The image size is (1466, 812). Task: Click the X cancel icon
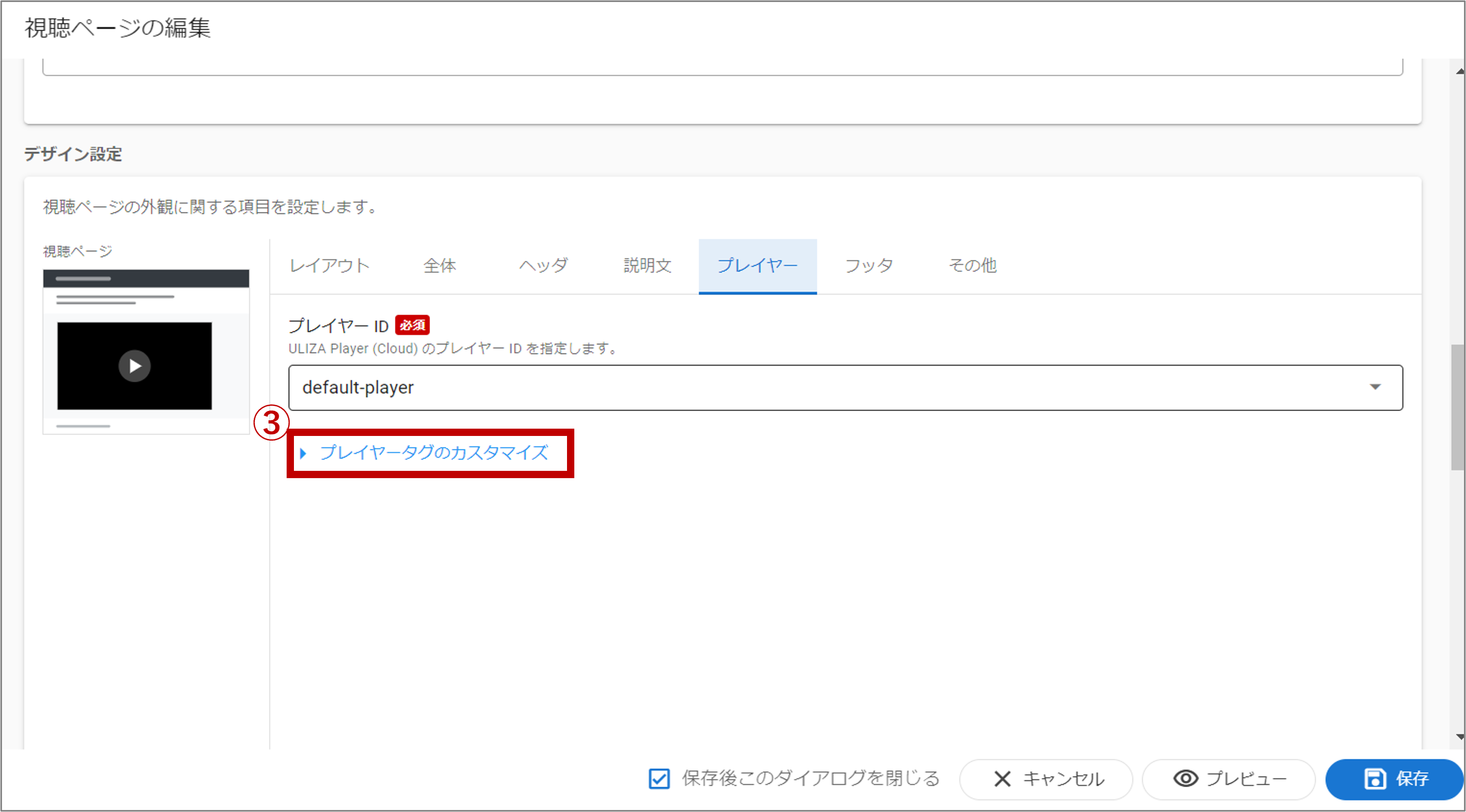tap(1002, 779)
